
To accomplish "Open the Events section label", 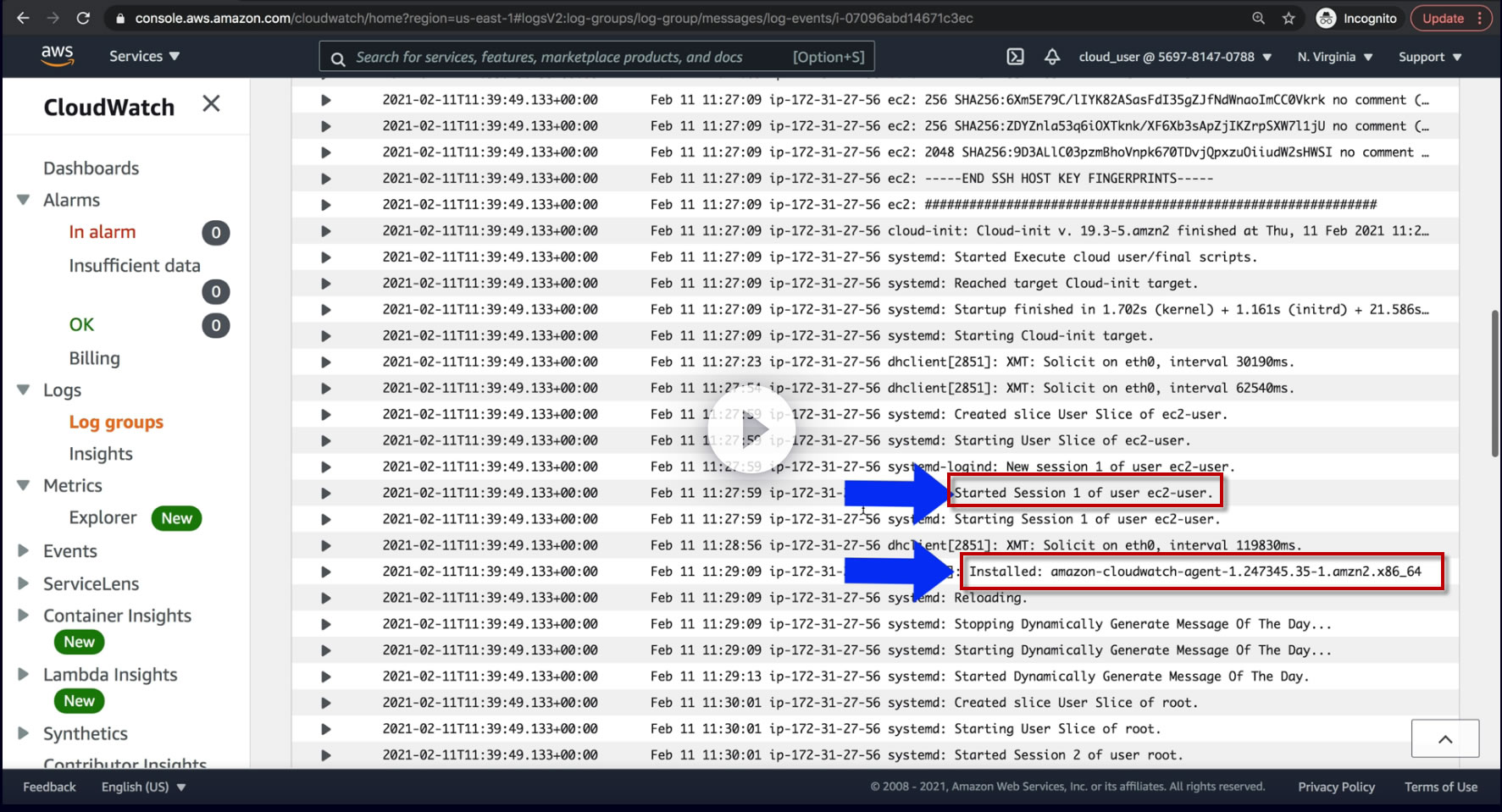I will tap(70, 550).
